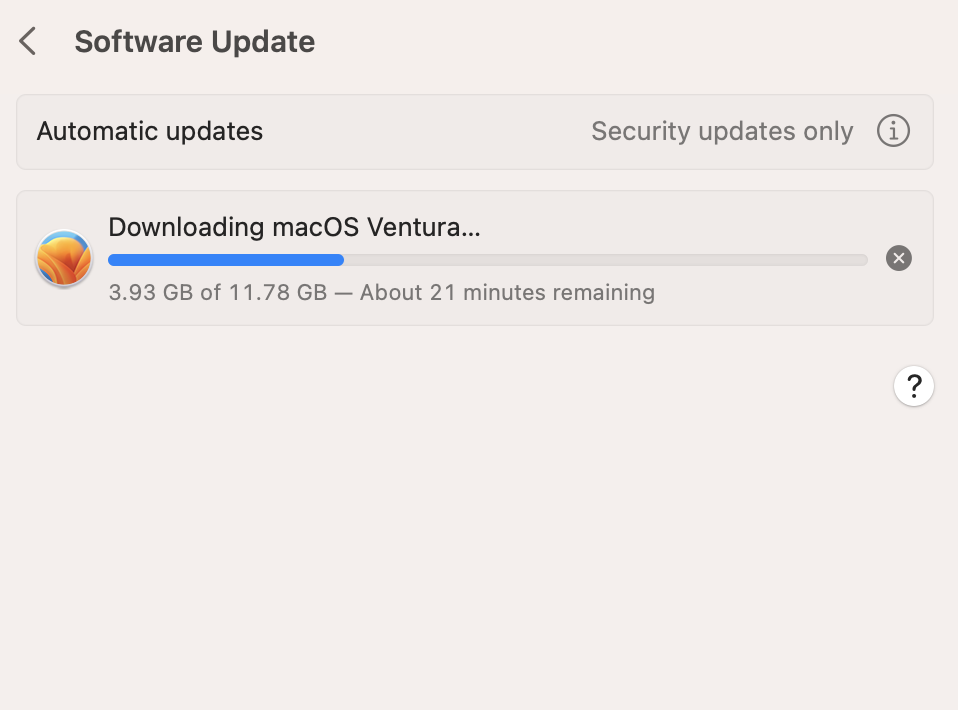958x710 pixels.
Task: Click the Software Update page title
Action: (194, 42)
